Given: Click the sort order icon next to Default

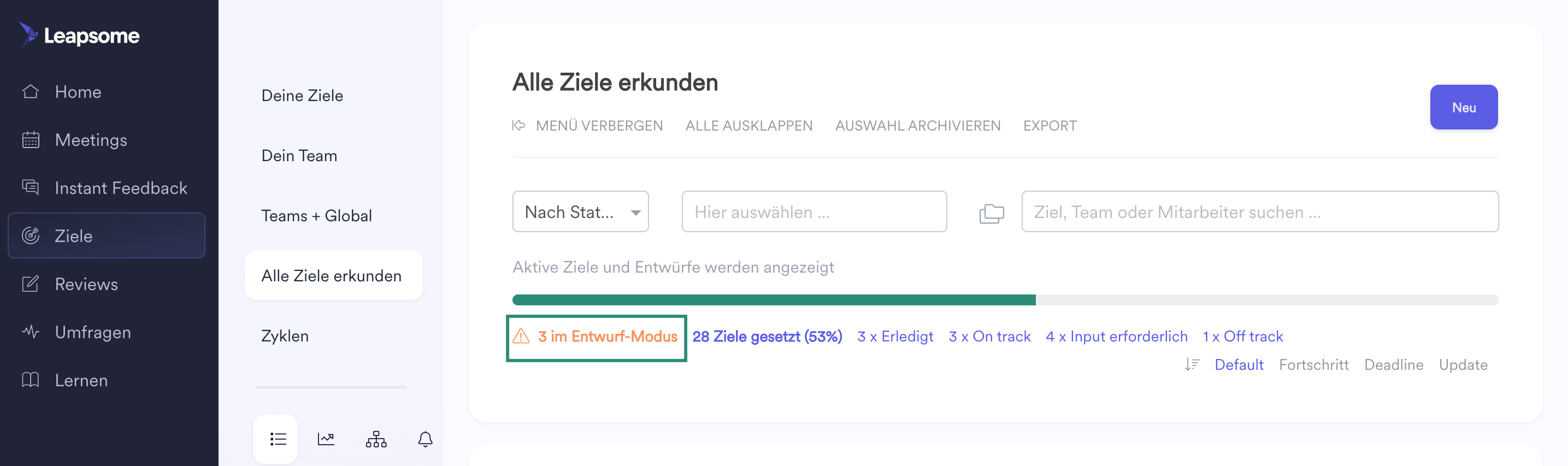Looking at the screenshot, I should tap(1191, 364).
